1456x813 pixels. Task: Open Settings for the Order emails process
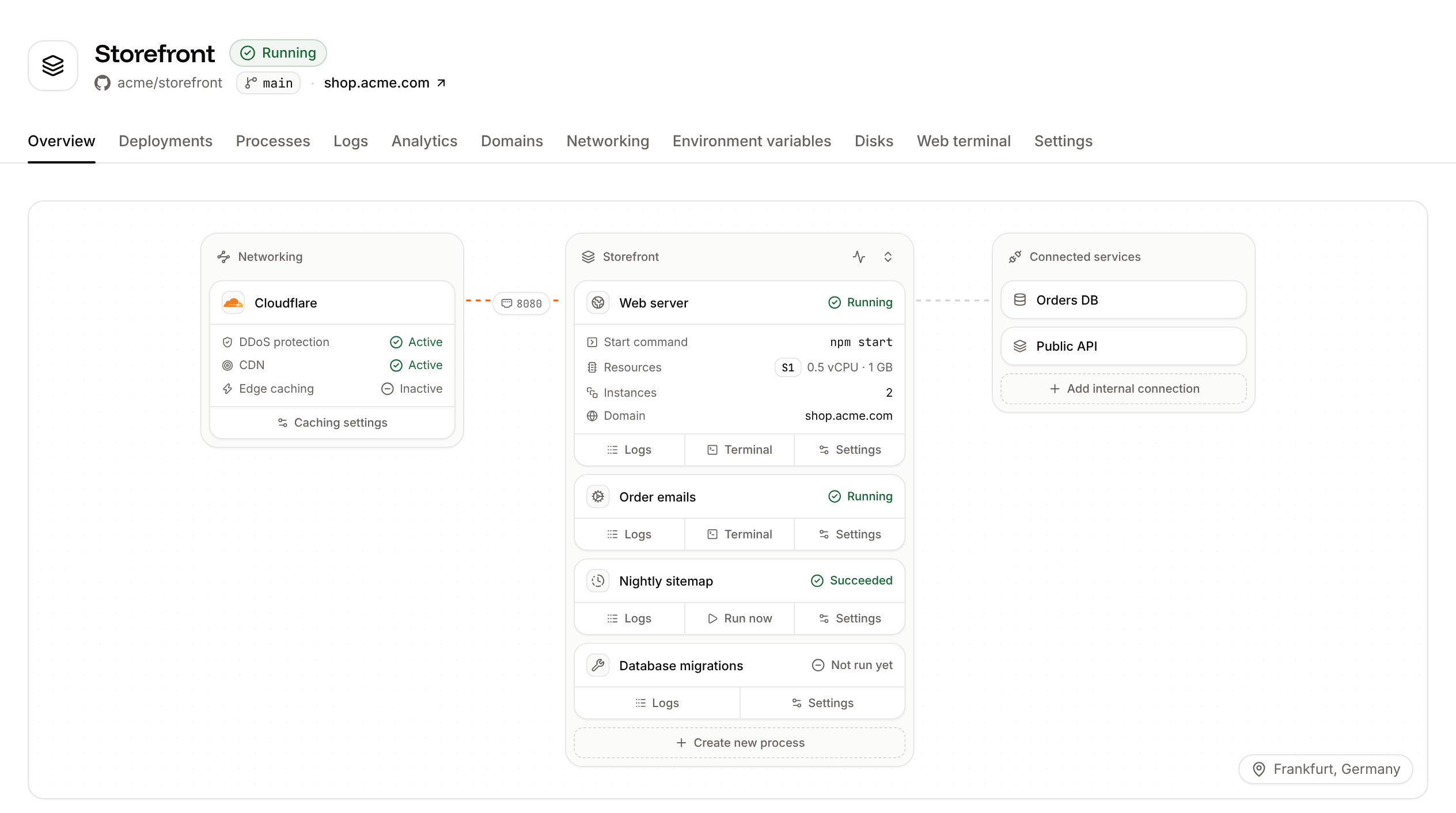tap(850, 534)
